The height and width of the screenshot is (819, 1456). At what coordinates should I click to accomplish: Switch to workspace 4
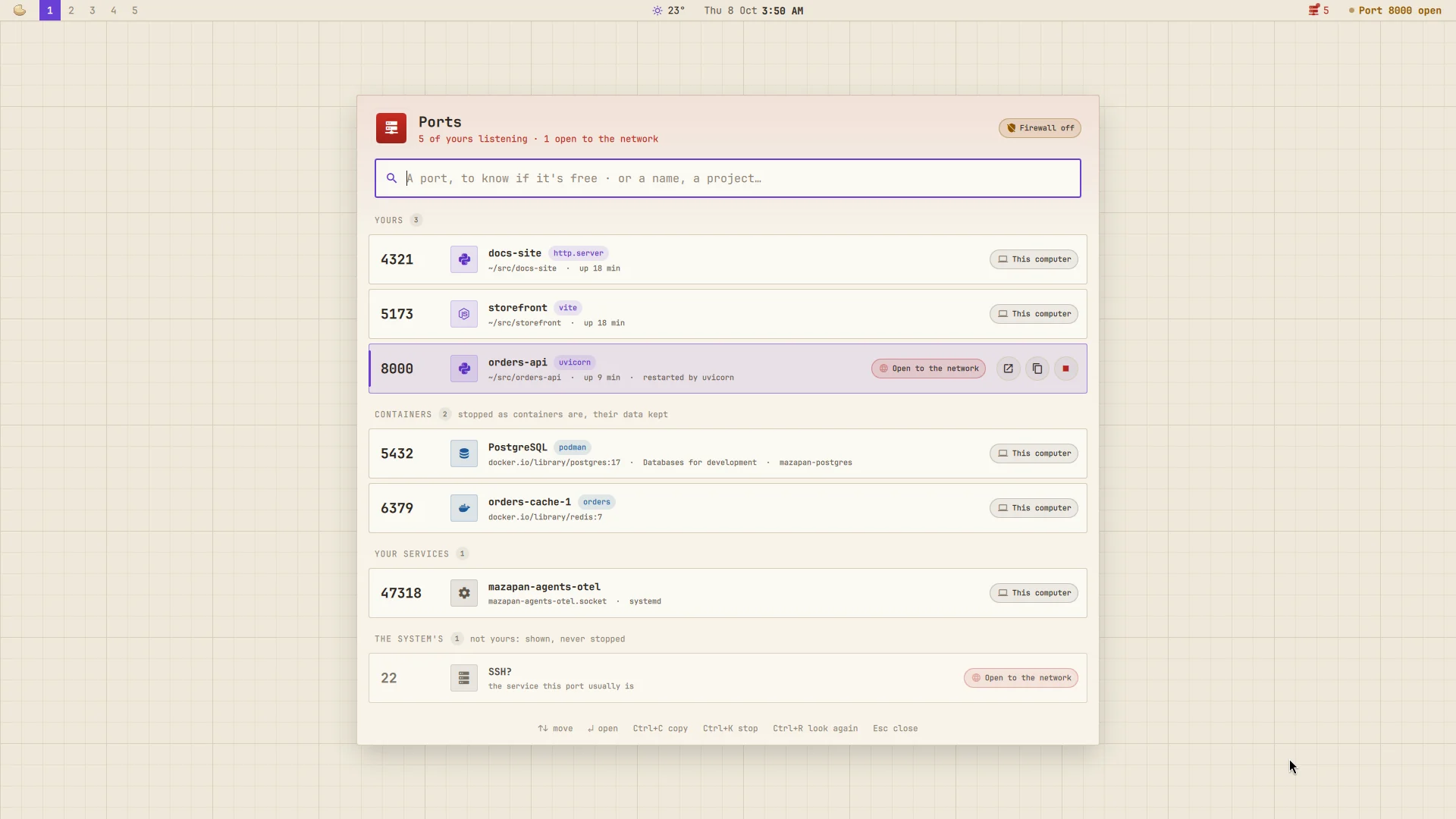pos(114,11)
